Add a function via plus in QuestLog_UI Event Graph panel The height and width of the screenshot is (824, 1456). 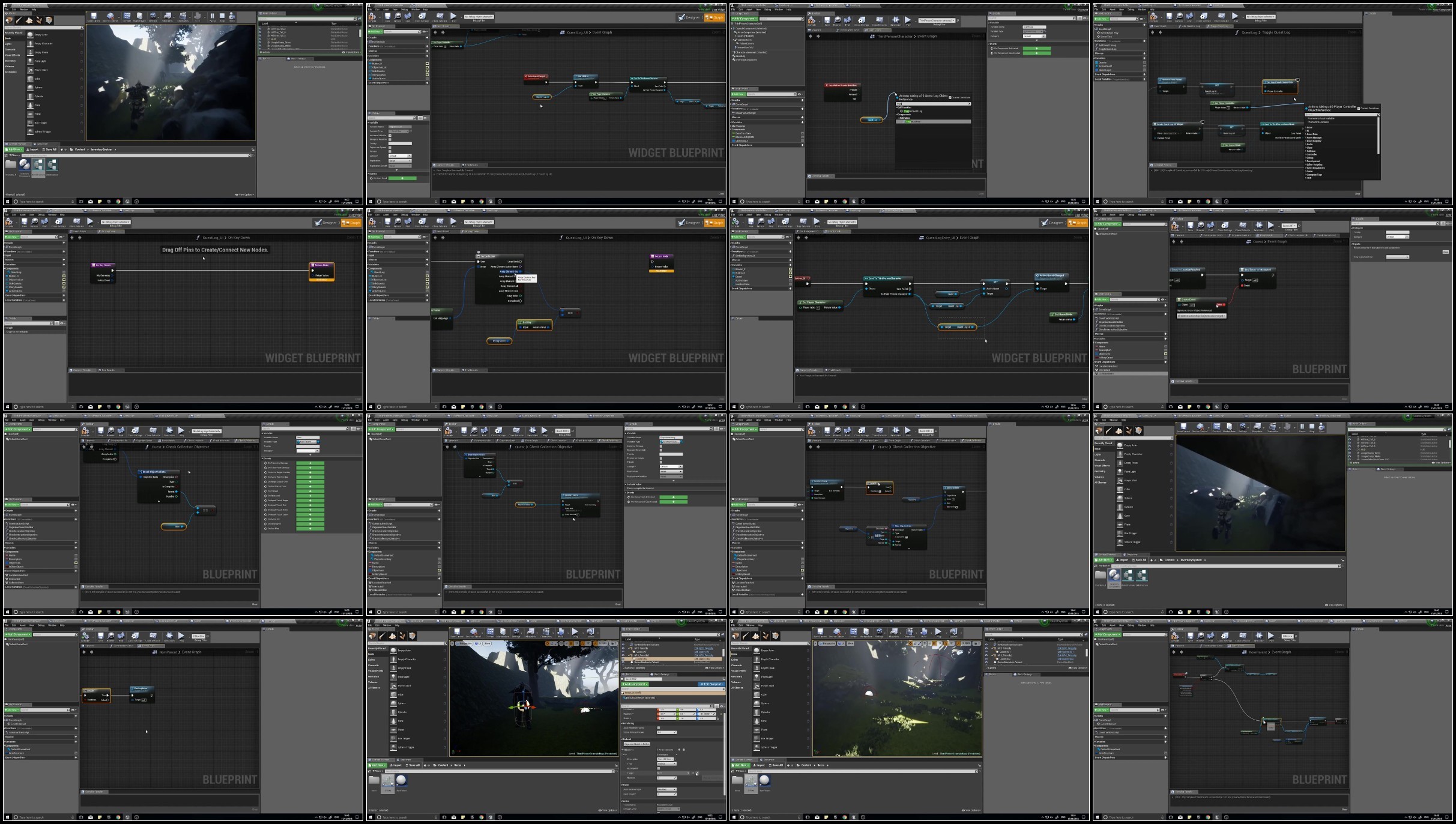tap(427, 46)
